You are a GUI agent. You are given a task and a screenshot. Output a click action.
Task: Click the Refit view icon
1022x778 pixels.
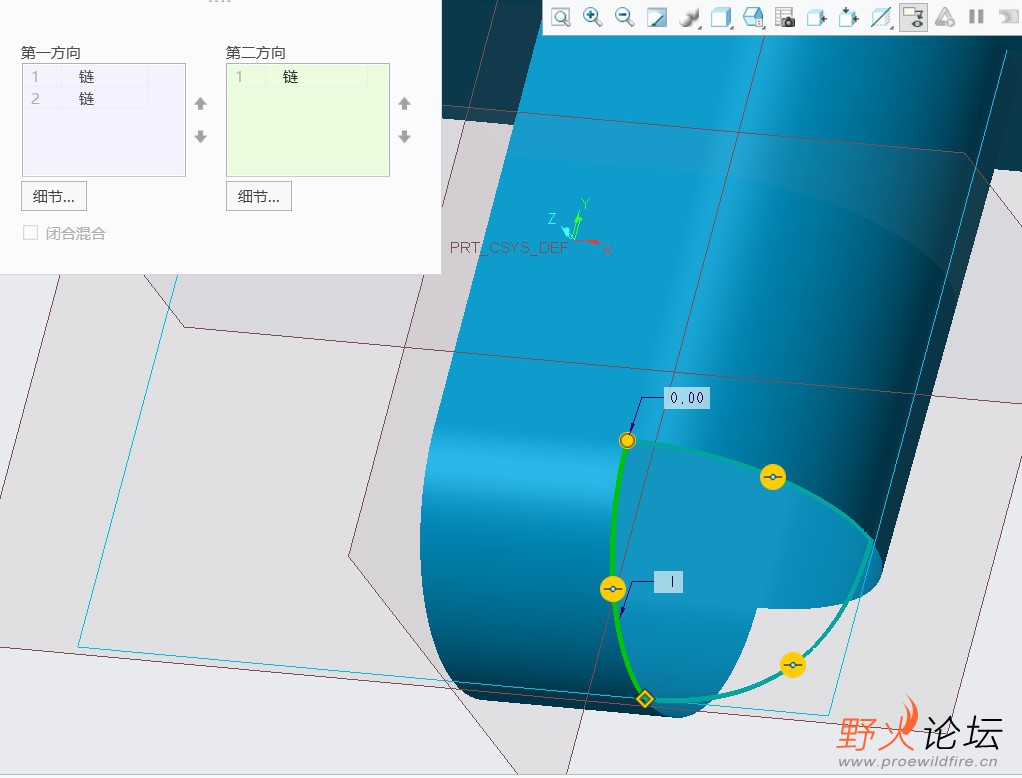point(561,17)
